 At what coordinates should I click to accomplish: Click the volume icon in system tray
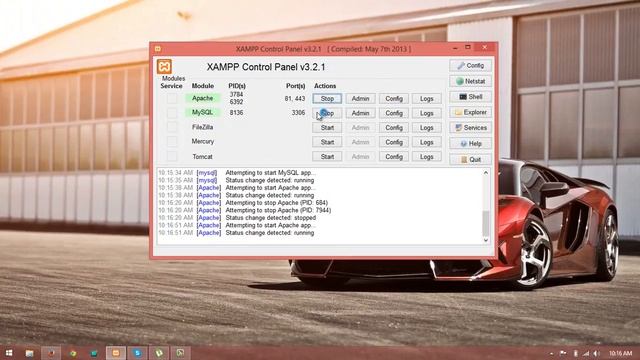point(596,353)
